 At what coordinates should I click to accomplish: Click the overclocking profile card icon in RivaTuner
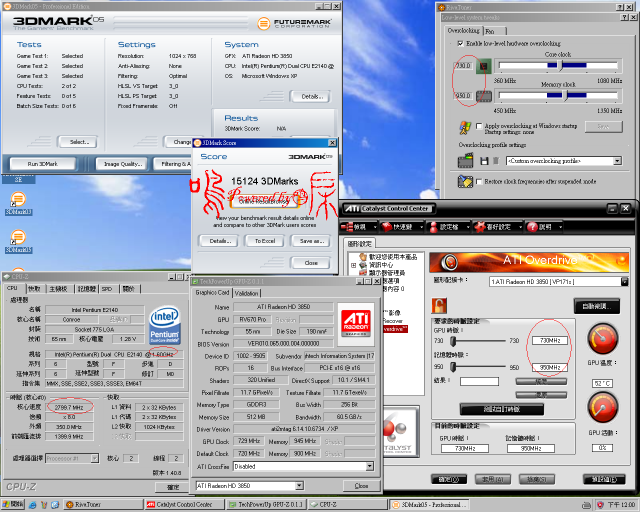click(x=465, y=160)
